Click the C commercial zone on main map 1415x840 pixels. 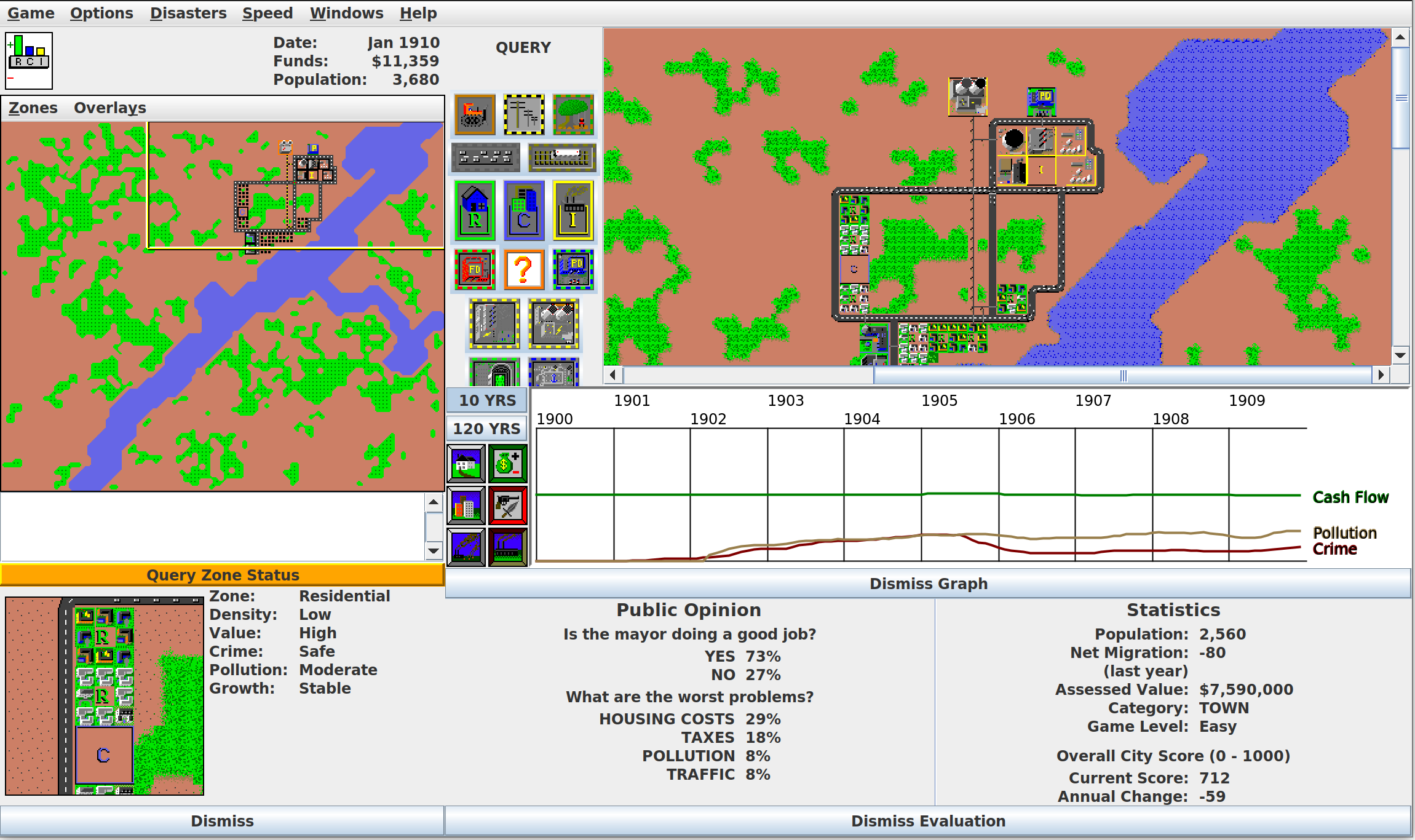tap(854, 269)
